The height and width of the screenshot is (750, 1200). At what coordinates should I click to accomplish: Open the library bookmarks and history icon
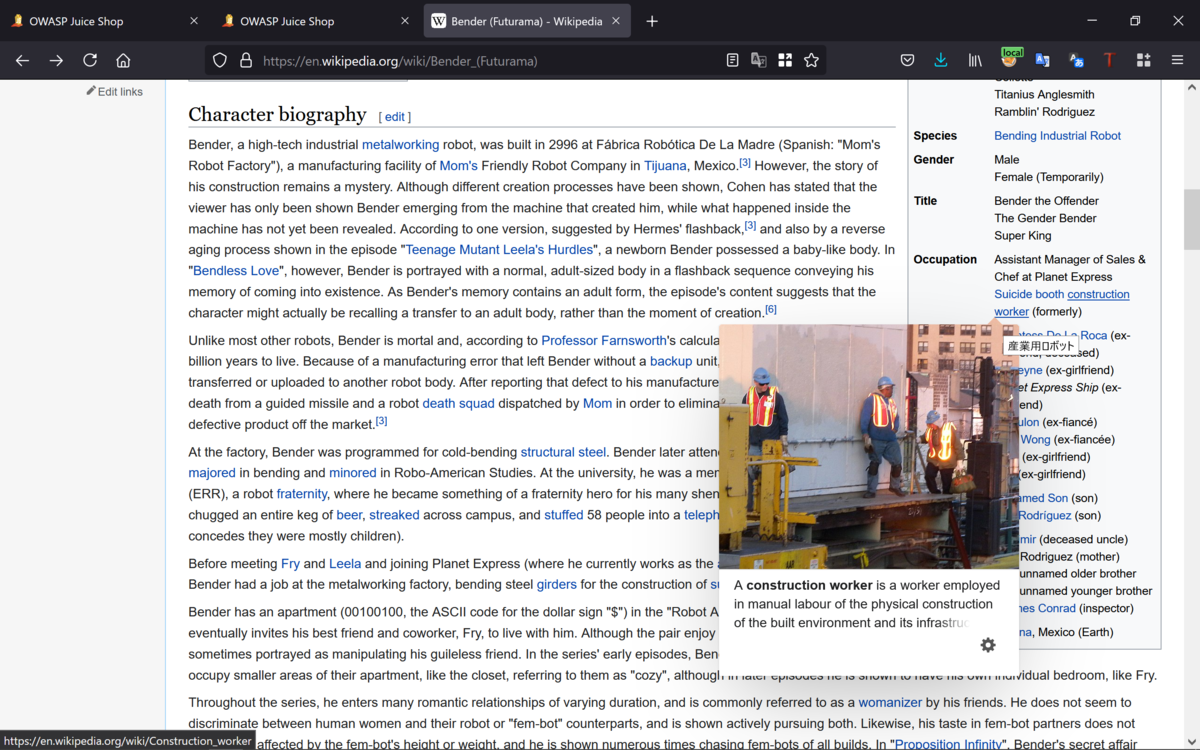pos(975,60)
